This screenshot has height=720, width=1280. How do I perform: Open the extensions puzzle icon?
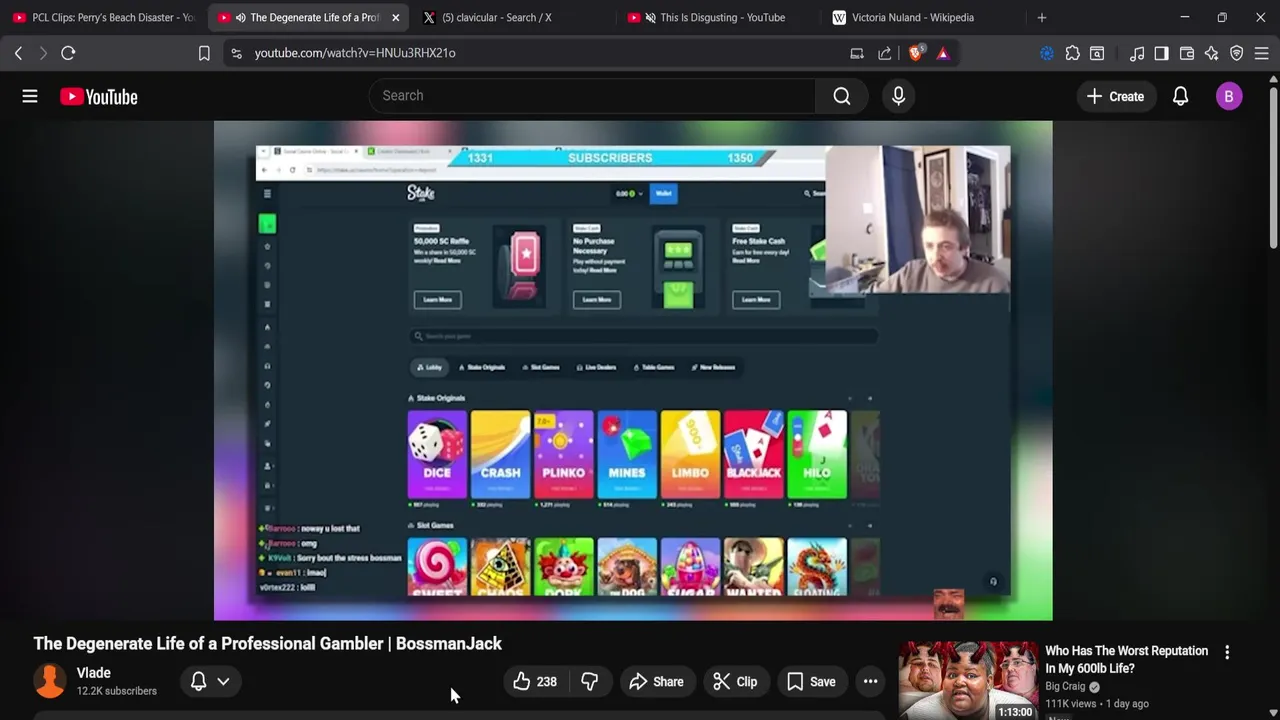[1072, 53]
